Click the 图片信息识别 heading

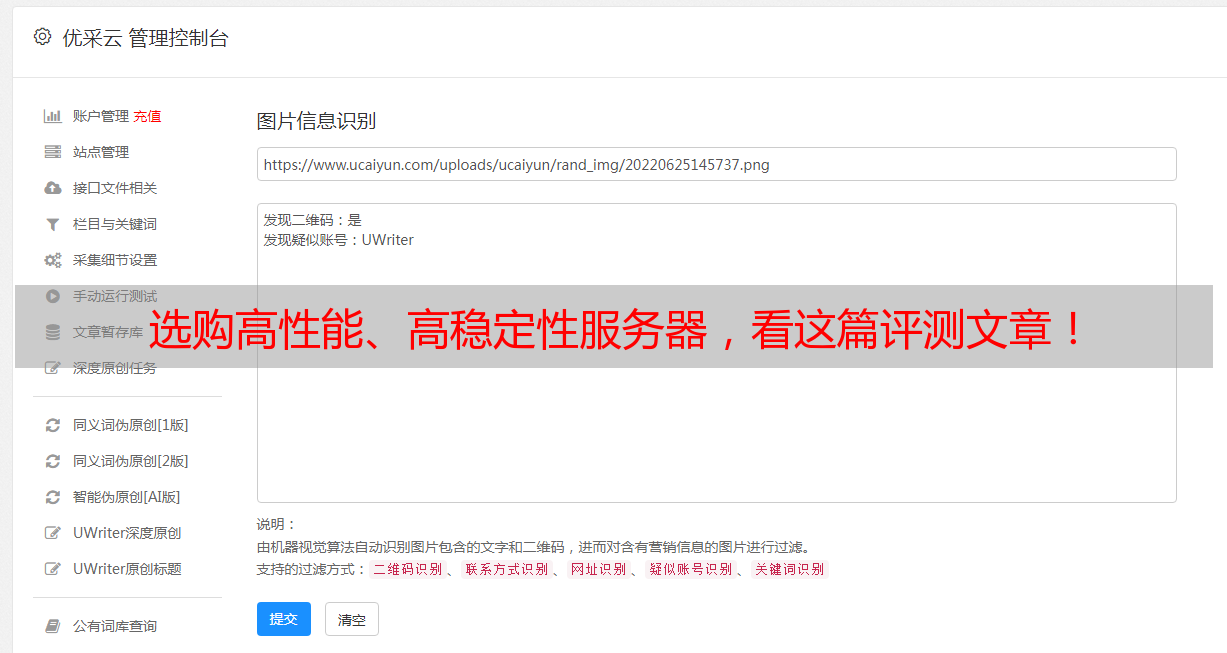(x=316, y=122)
